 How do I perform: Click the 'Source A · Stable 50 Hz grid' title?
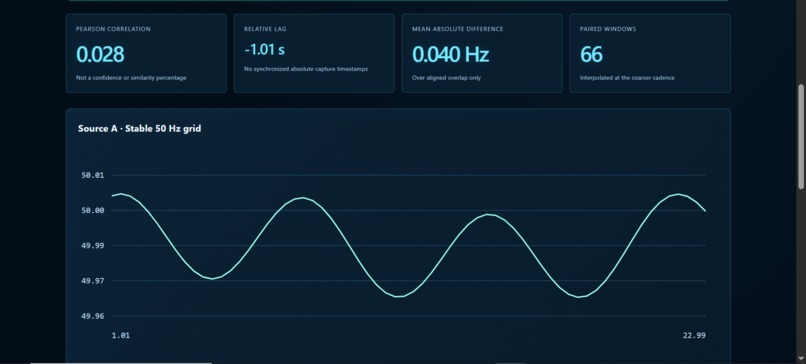pos(139,129)
